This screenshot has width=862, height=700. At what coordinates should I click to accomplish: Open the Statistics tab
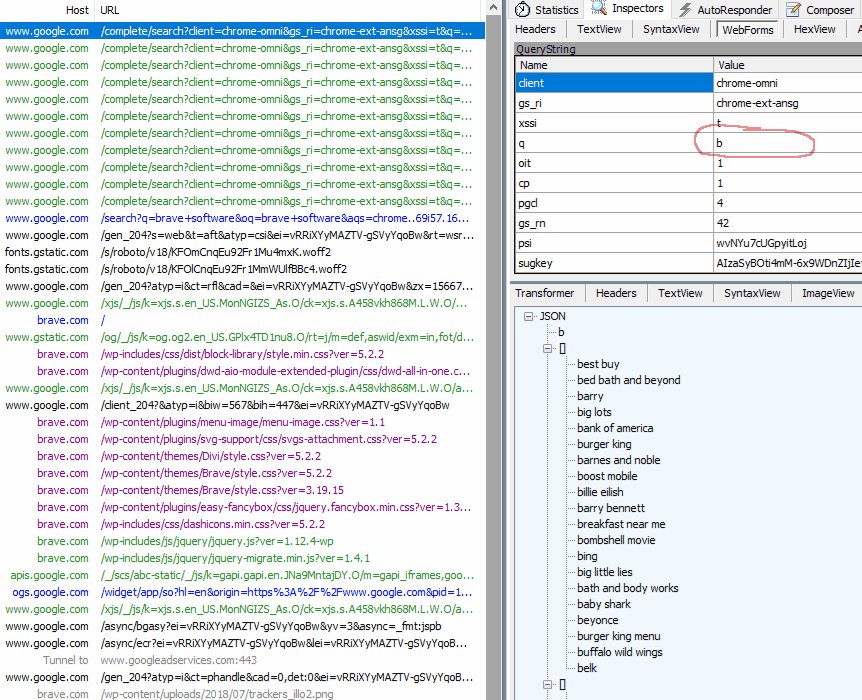click(546, 9)
